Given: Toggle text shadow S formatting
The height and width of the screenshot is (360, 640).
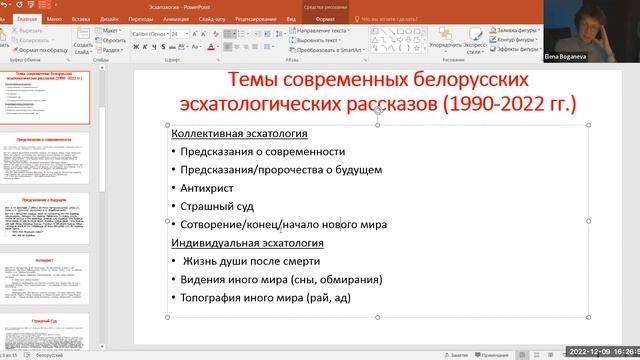Looking at the screenshot, I should [163, 47].
